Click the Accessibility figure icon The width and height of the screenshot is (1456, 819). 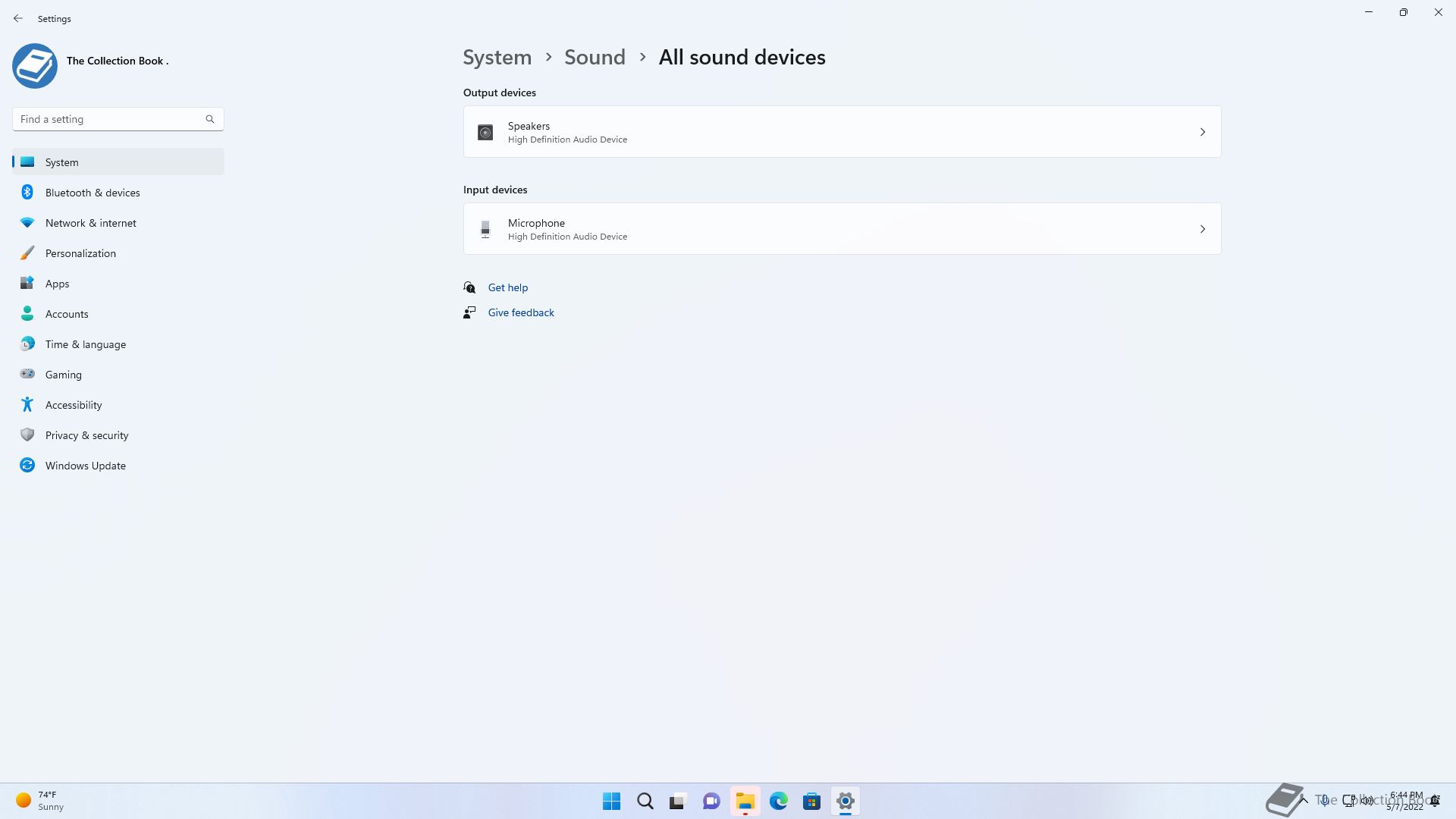[27, 405]
